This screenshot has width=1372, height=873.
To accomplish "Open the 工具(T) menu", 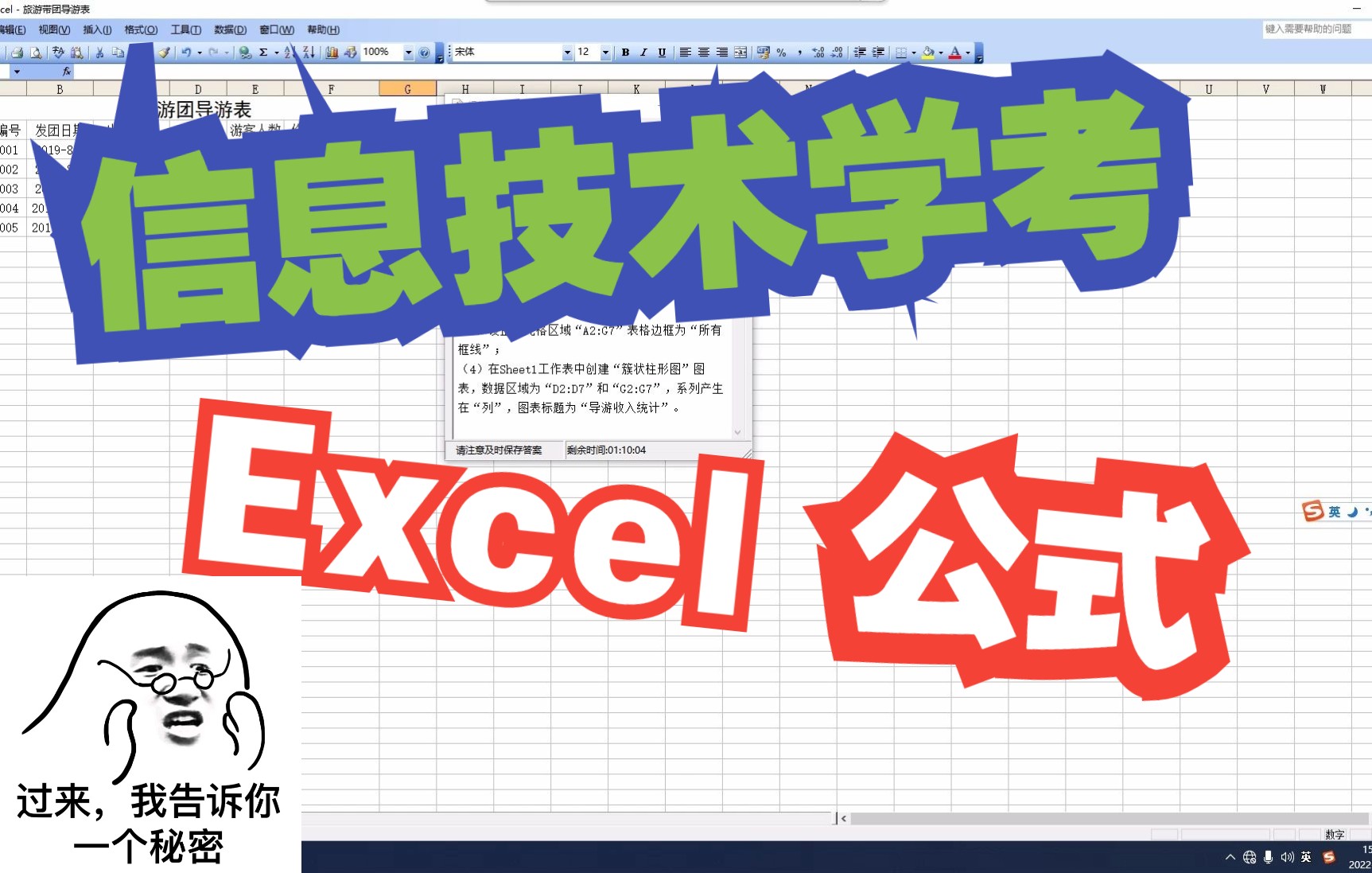I will [185, 30].
